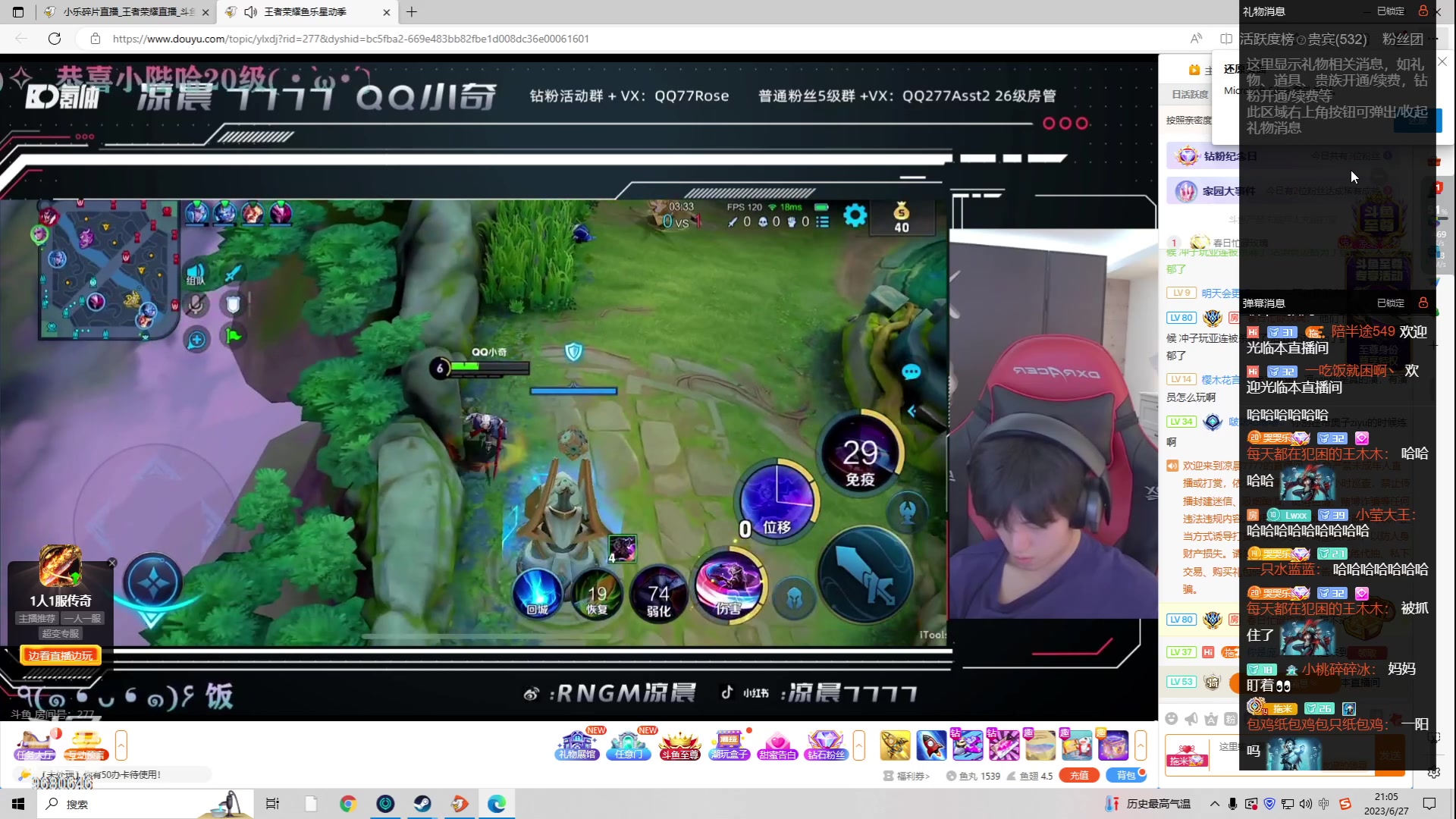
Task: Open the 礼物展馆 gift gallery icon
Action: coord(578,745)
